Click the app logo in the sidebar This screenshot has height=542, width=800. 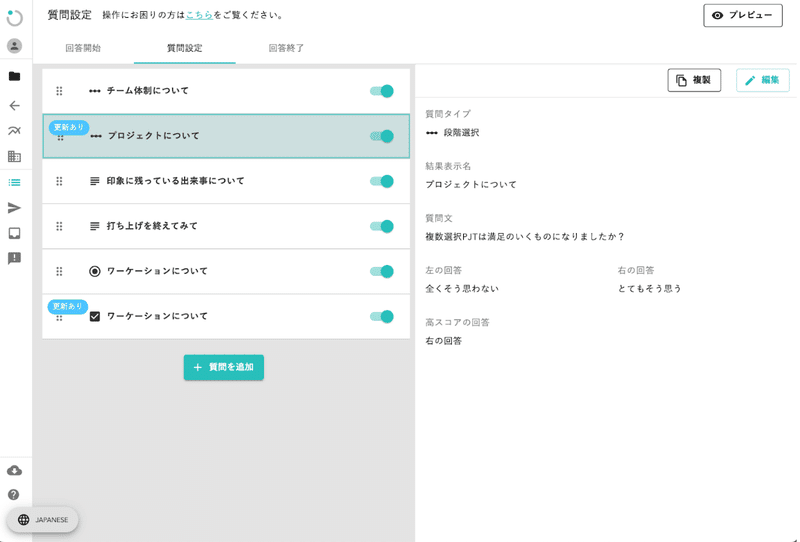14,17
